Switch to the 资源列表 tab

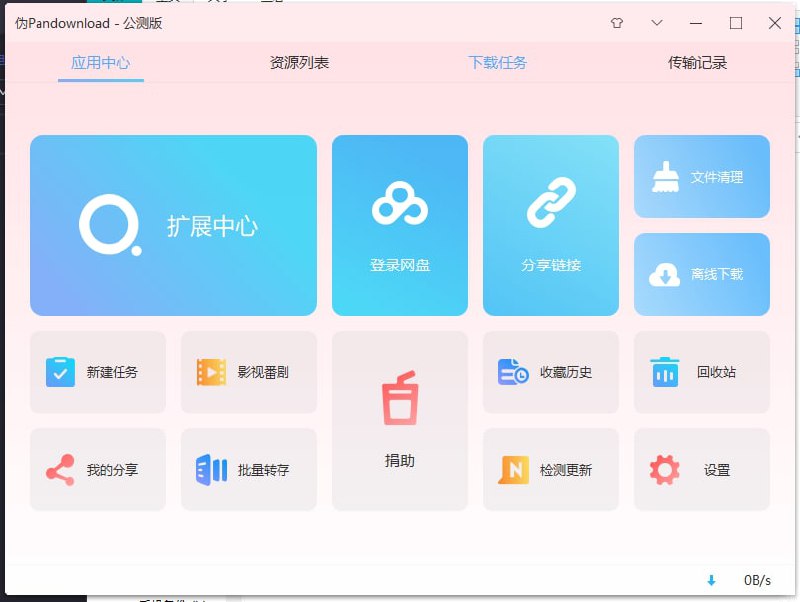coord(299,61)
